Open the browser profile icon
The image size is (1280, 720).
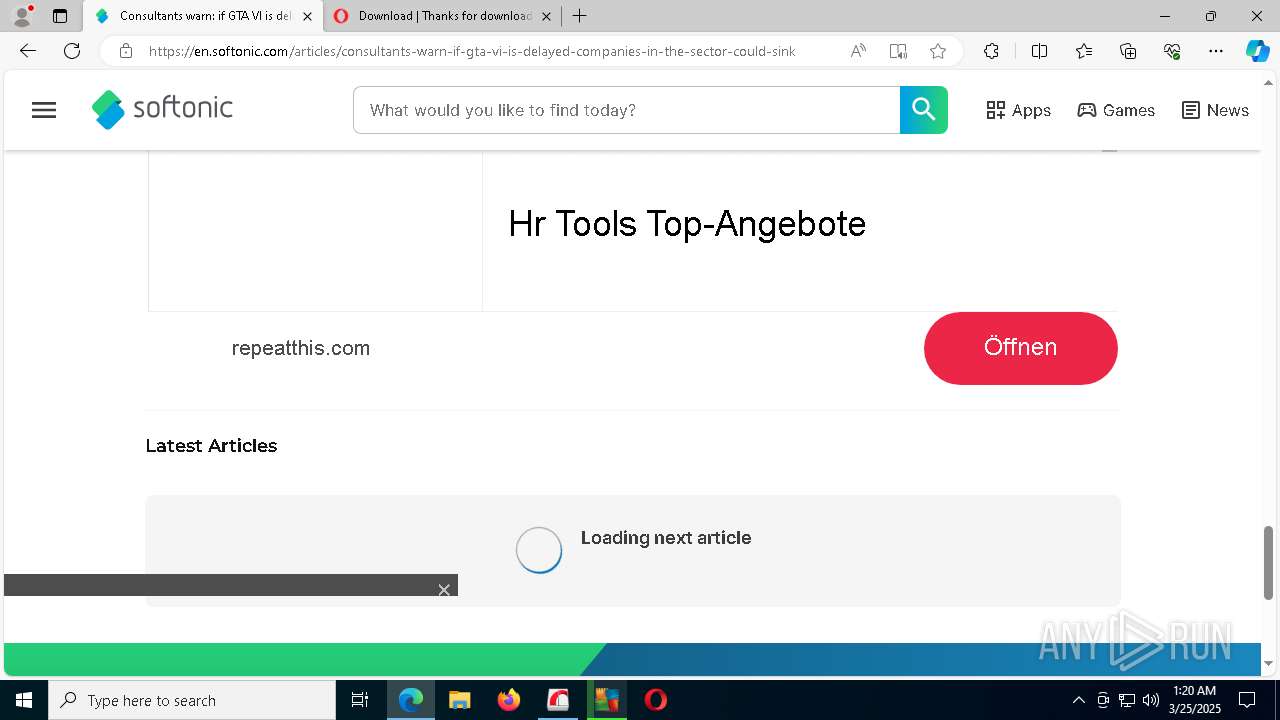click(22, 16)
